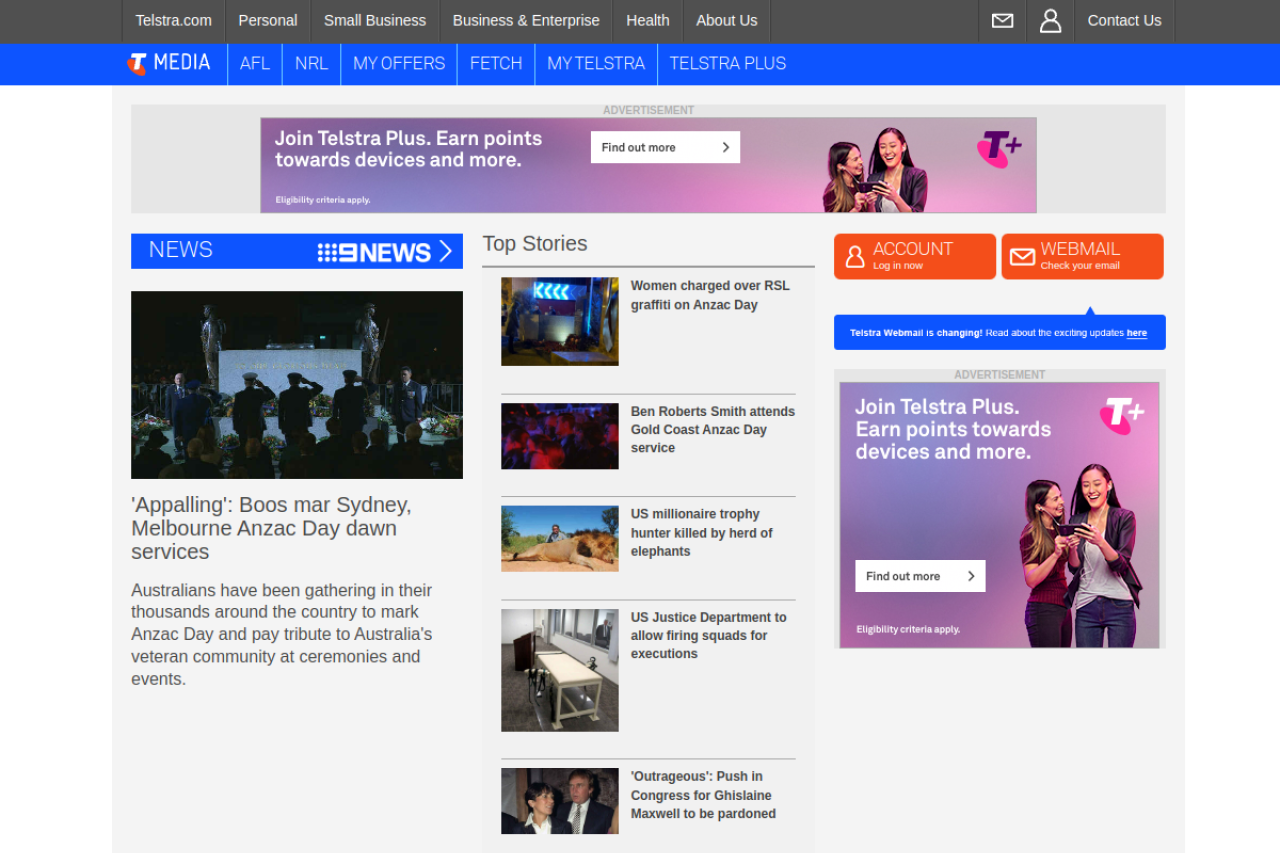Click the T+ logo in top banner ad
Viewport: 1280px width, 853px height.
(x=998, y=149)
